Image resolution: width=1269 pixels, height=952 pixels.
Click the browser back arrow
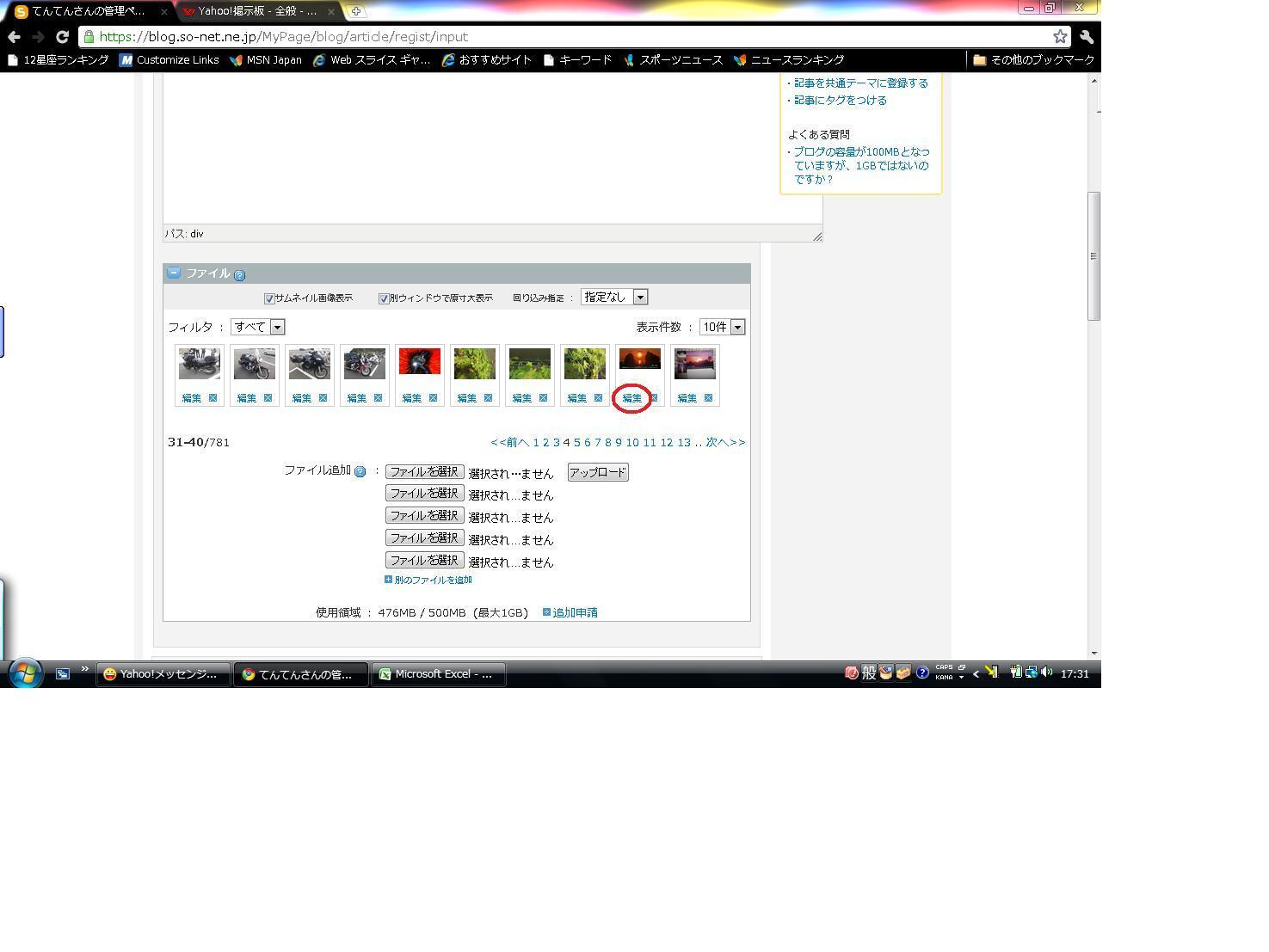click(x=14, y=37)
